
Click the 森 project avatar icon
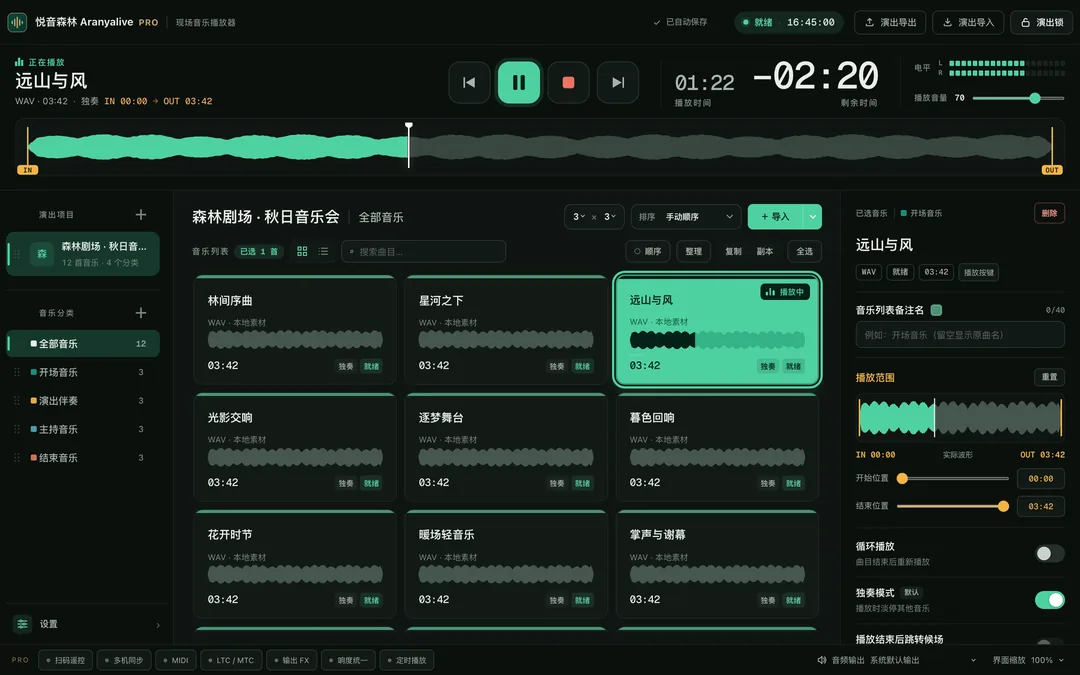tap(41, 254)
